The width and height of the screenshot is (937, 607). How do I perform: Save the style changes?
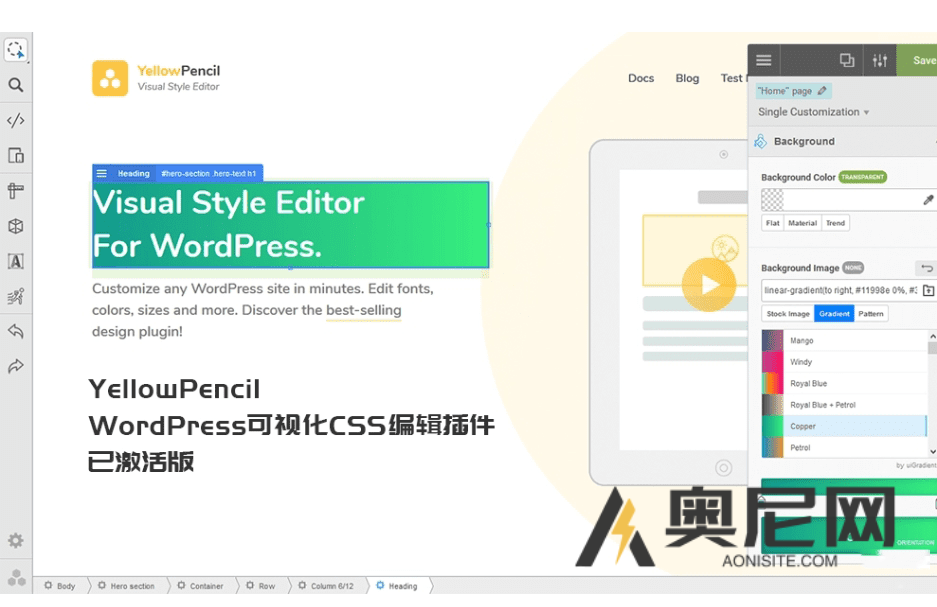pos(917,60)
